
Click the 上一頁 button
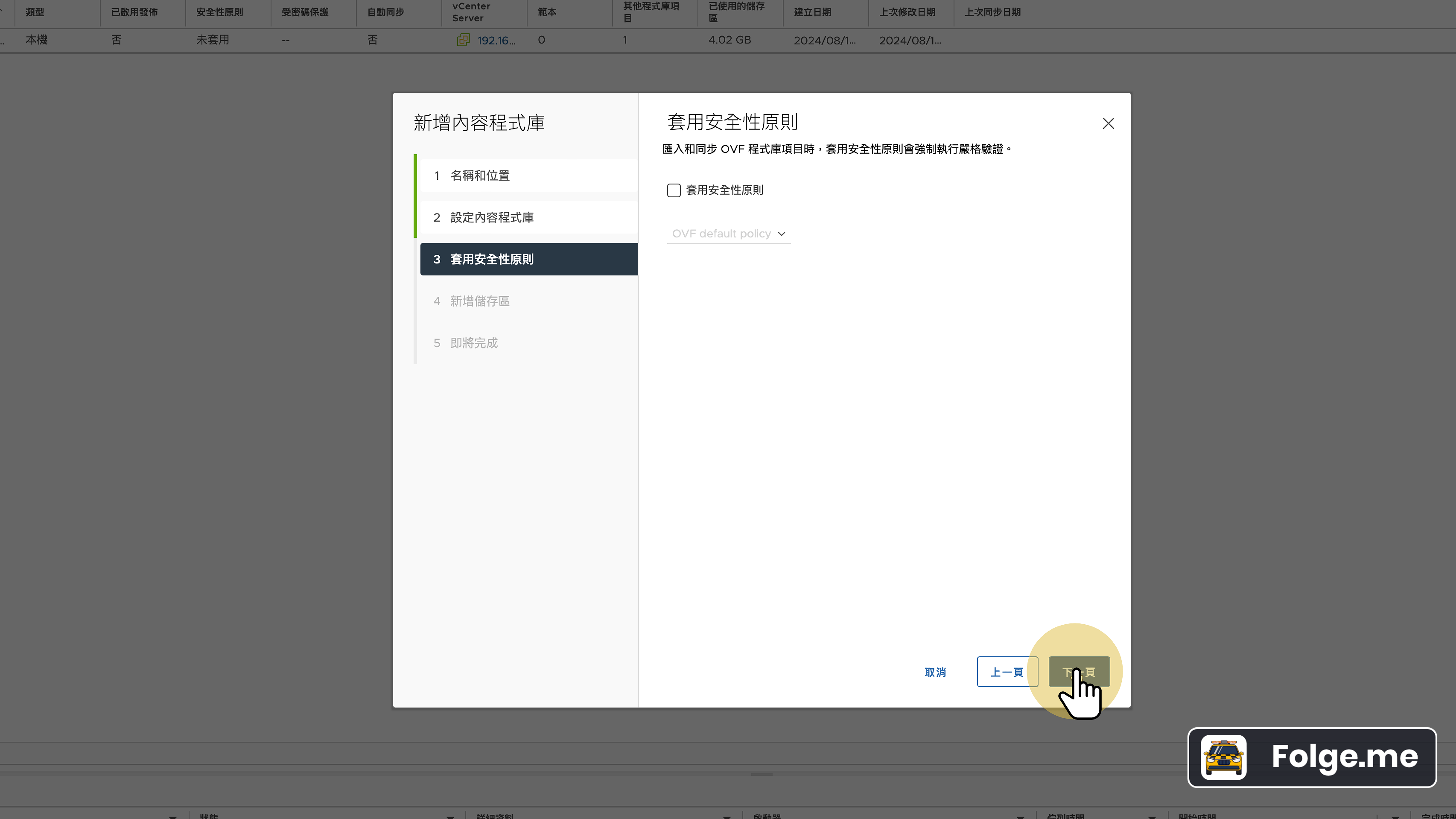1007,672
